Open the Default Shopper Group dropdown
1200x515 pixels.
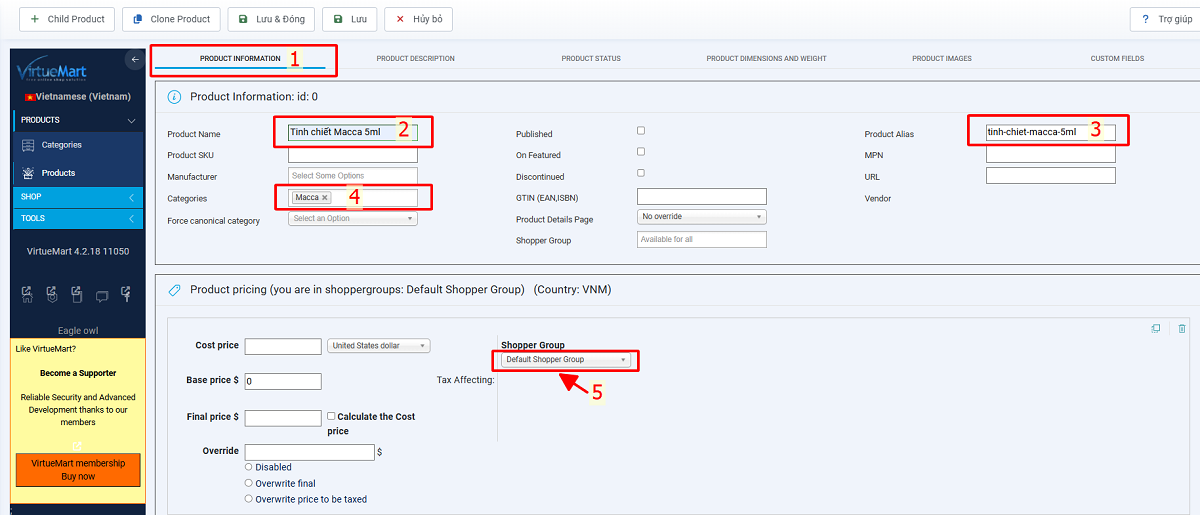coord(566,360)
